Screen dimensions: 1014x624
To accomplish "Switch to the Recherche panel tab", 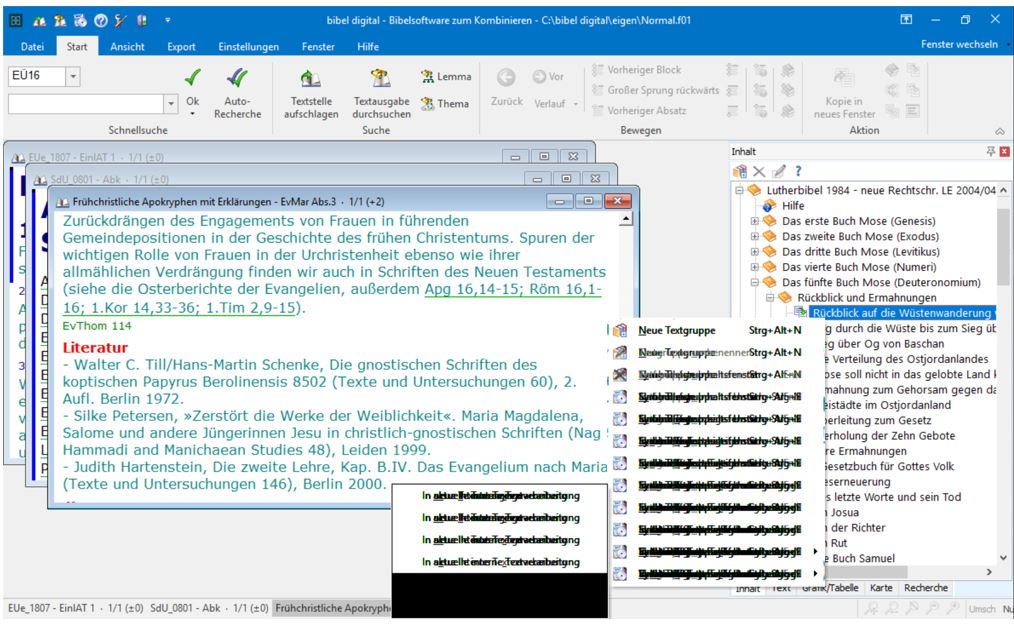I will point(925,588).
